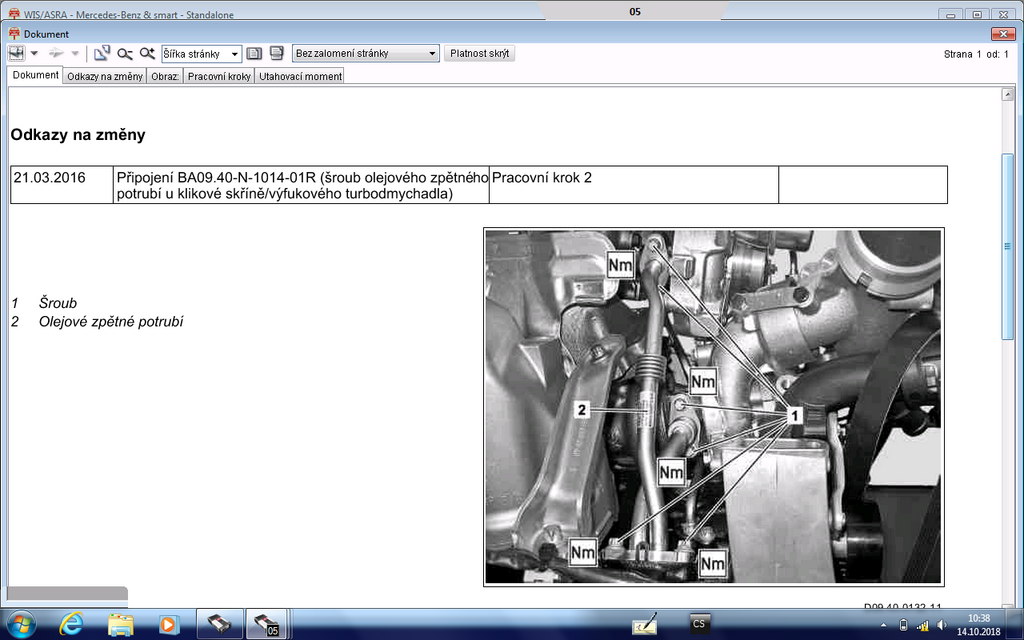Click the handwriting input panel icon in taskbar
Image resolution: width=1024 pixels, height=640 pixels.
[x=645, y=624]
